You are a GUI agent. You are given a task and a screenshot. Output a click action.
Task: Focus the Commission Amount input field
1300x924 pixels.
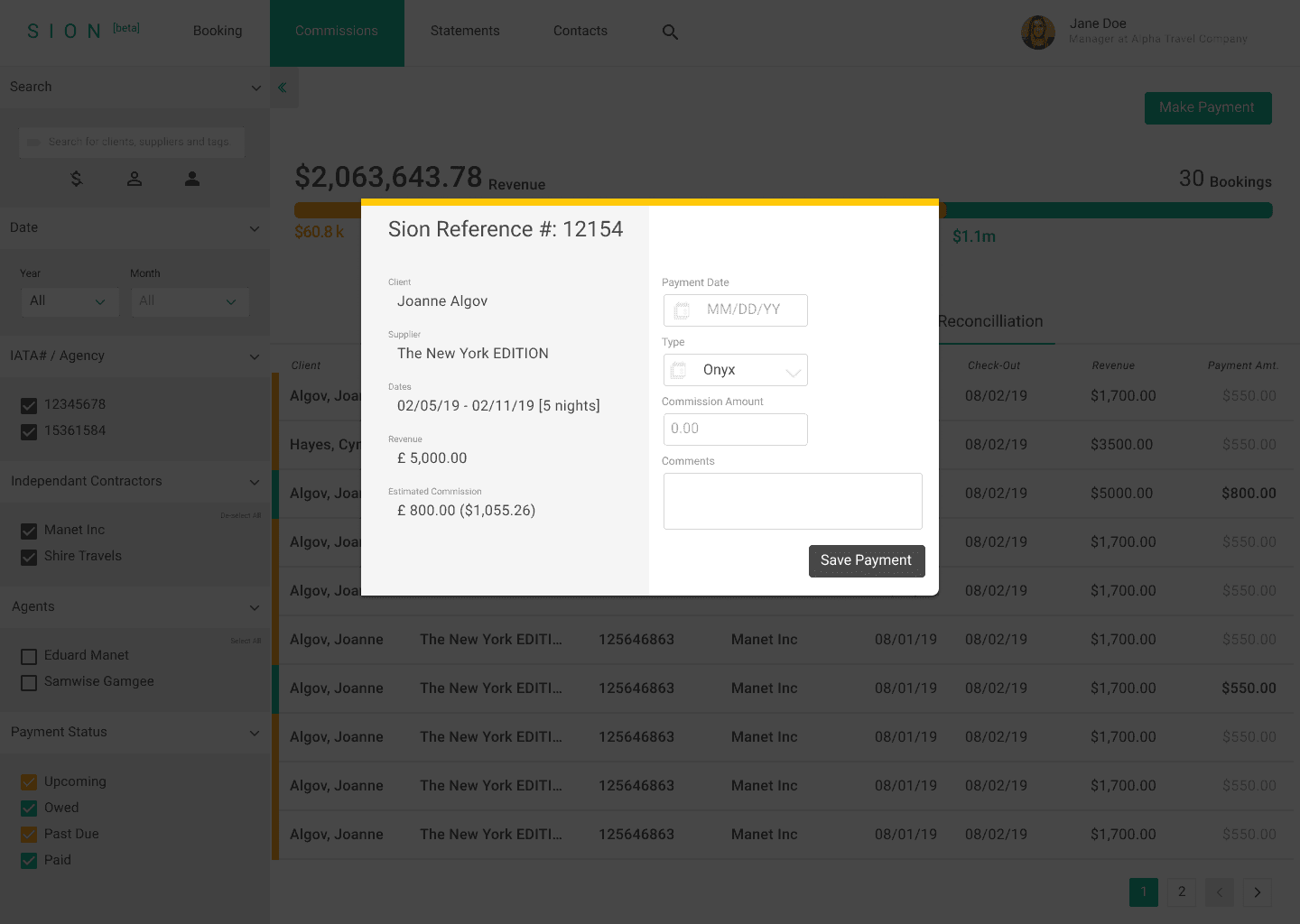(736, 430)
